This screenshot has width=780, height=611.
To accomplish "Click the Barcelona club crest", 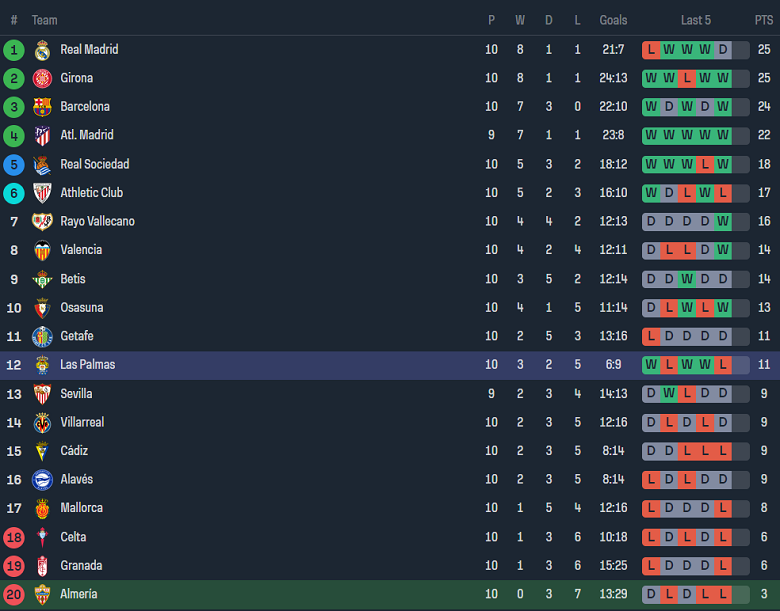I will (x=42, y=107).
